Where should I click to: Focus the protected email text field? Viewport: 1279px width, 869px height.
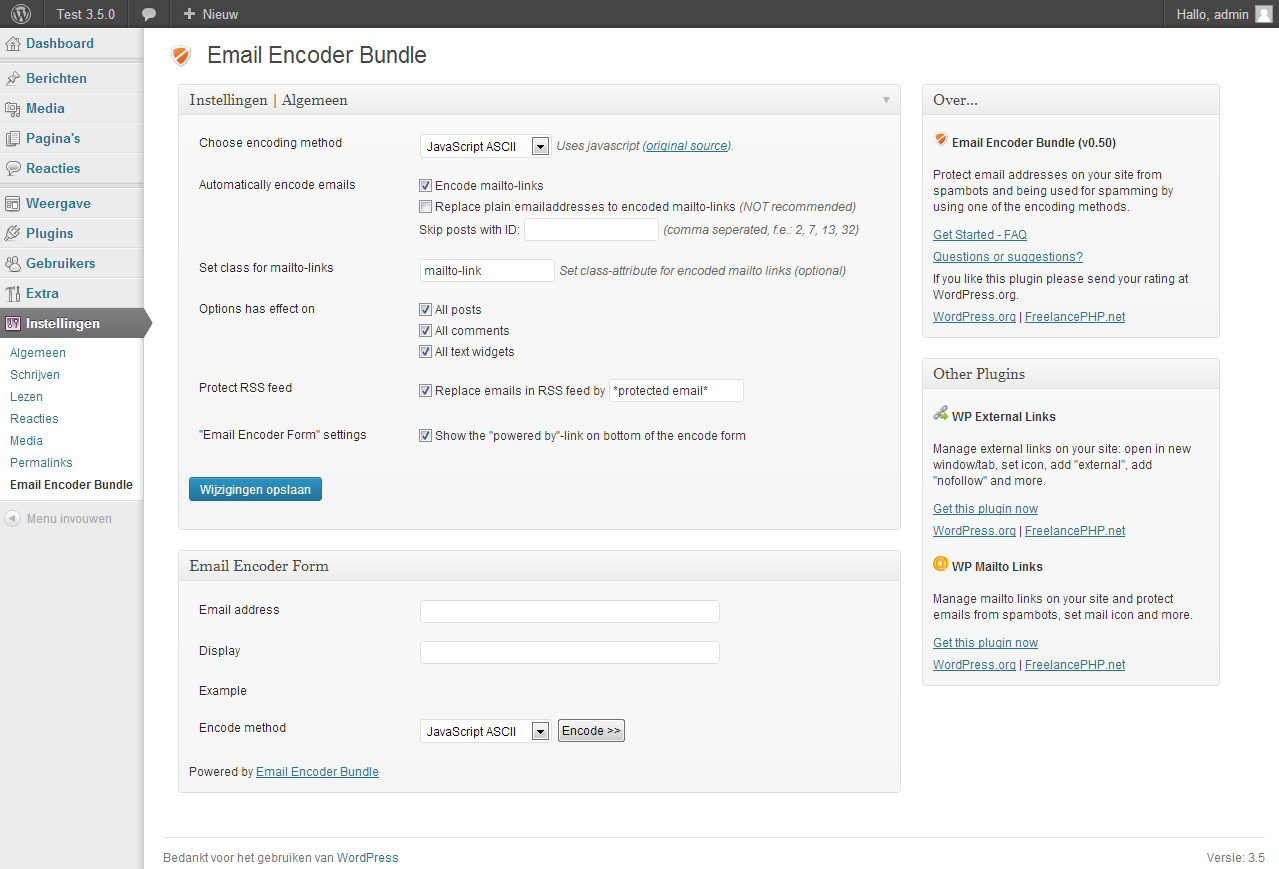(x=676, y=391)
